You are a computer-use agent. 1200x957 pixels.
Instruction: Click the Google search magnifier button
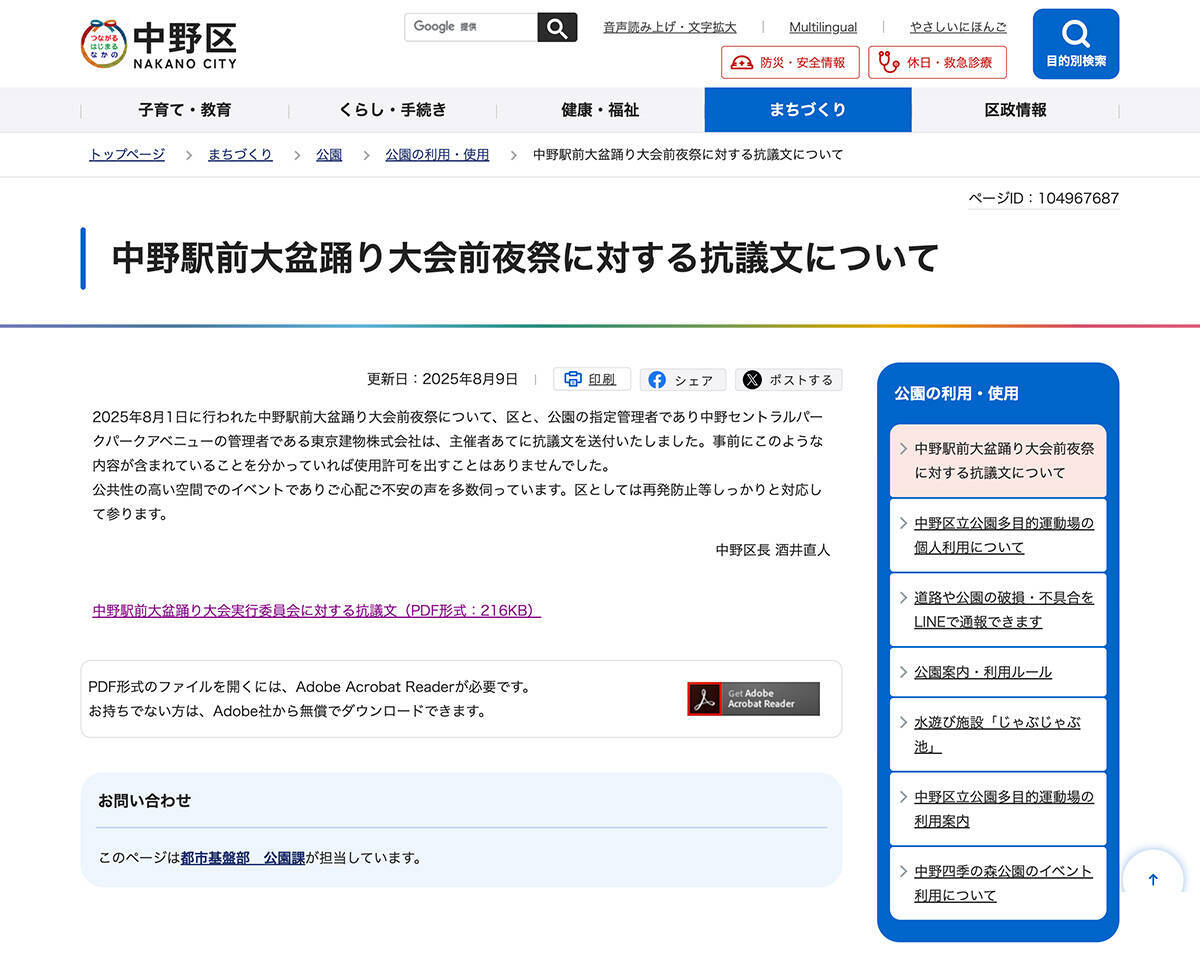[x=557, y=27]
